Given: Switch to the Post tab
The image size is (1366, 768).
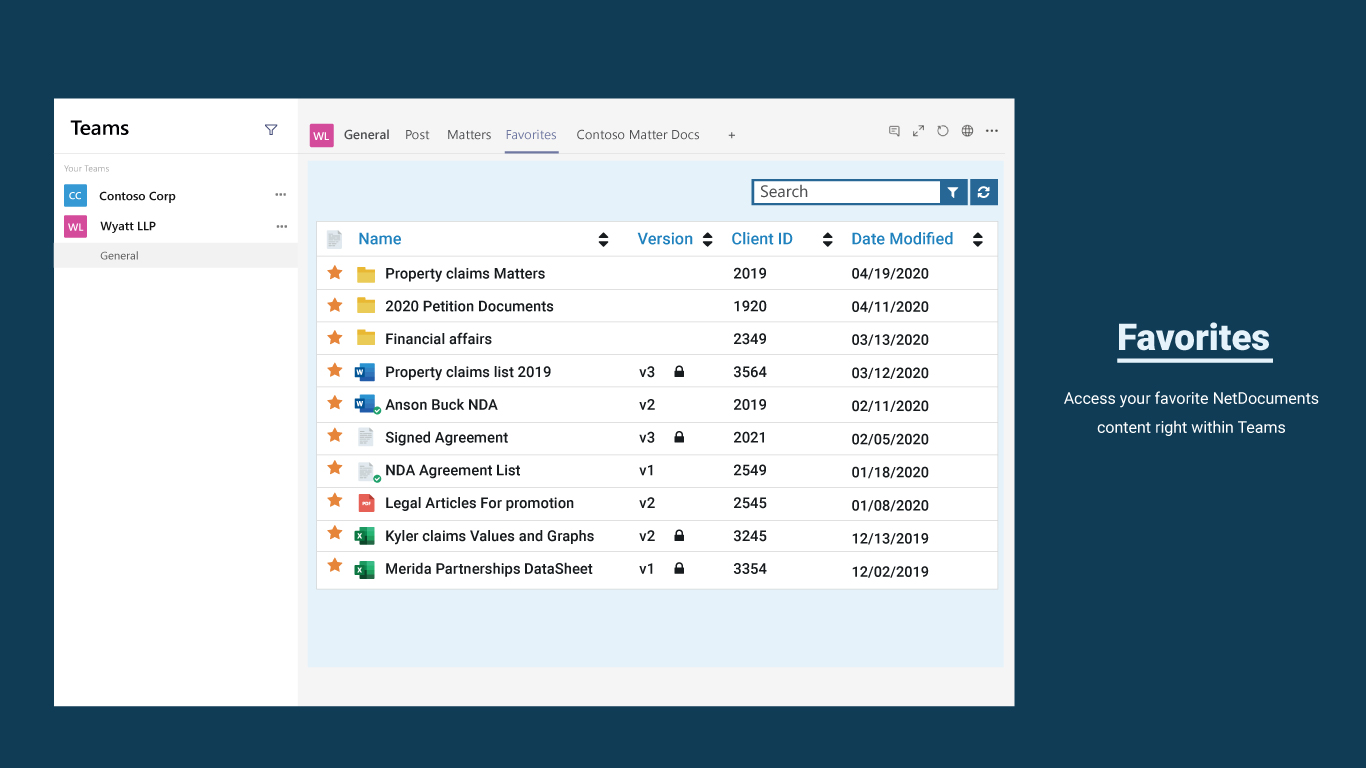Looking at the screenshot, I should (417, 135).
